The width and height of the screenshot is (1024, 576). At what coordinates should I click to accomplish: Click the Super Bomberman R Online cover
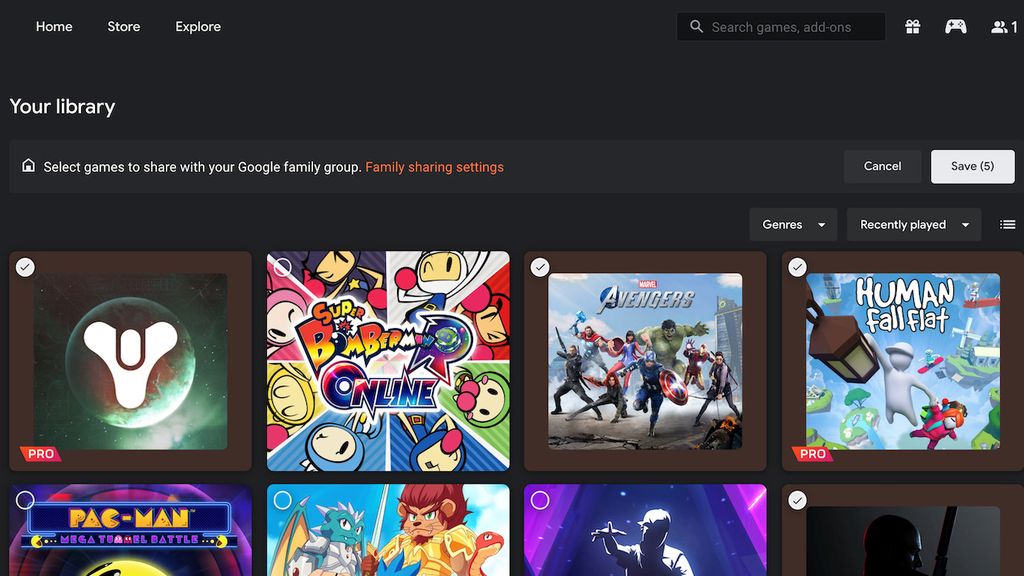tap(388, 361)
